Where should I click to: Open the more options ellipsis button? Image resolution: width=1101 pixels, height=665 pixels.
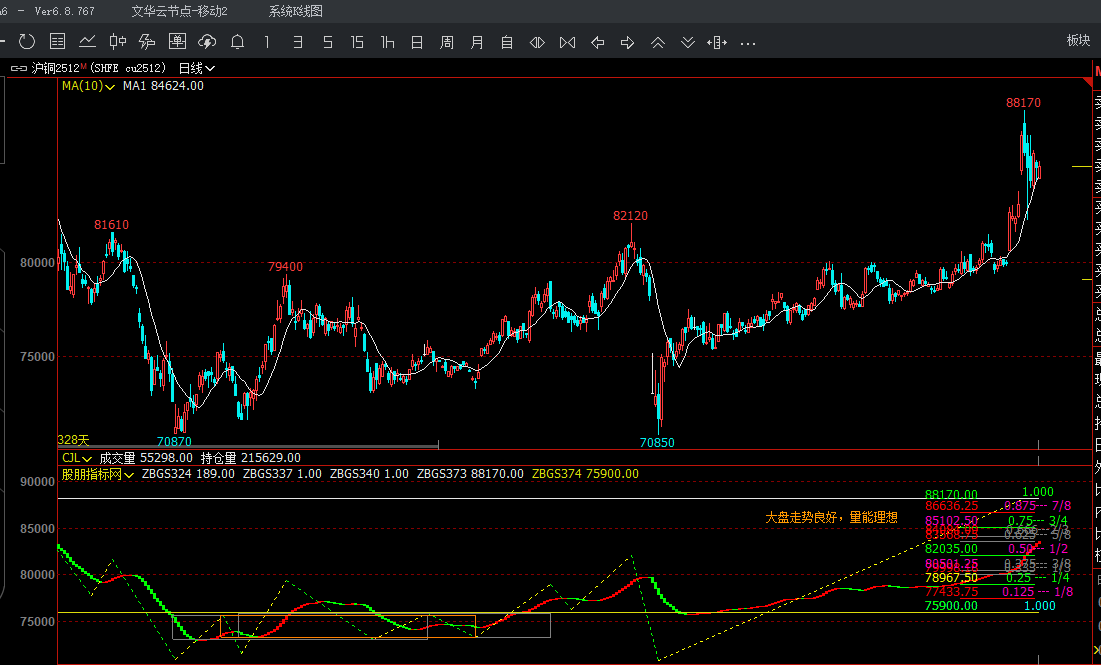click(747, 42)
